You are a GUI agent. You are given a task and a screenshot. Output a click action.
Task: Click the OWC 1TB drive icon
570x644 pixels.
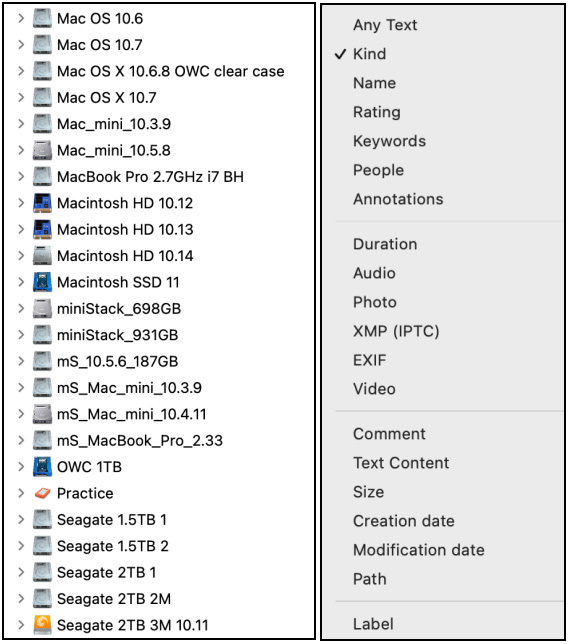pyautogui.click(x=42, y=467)
